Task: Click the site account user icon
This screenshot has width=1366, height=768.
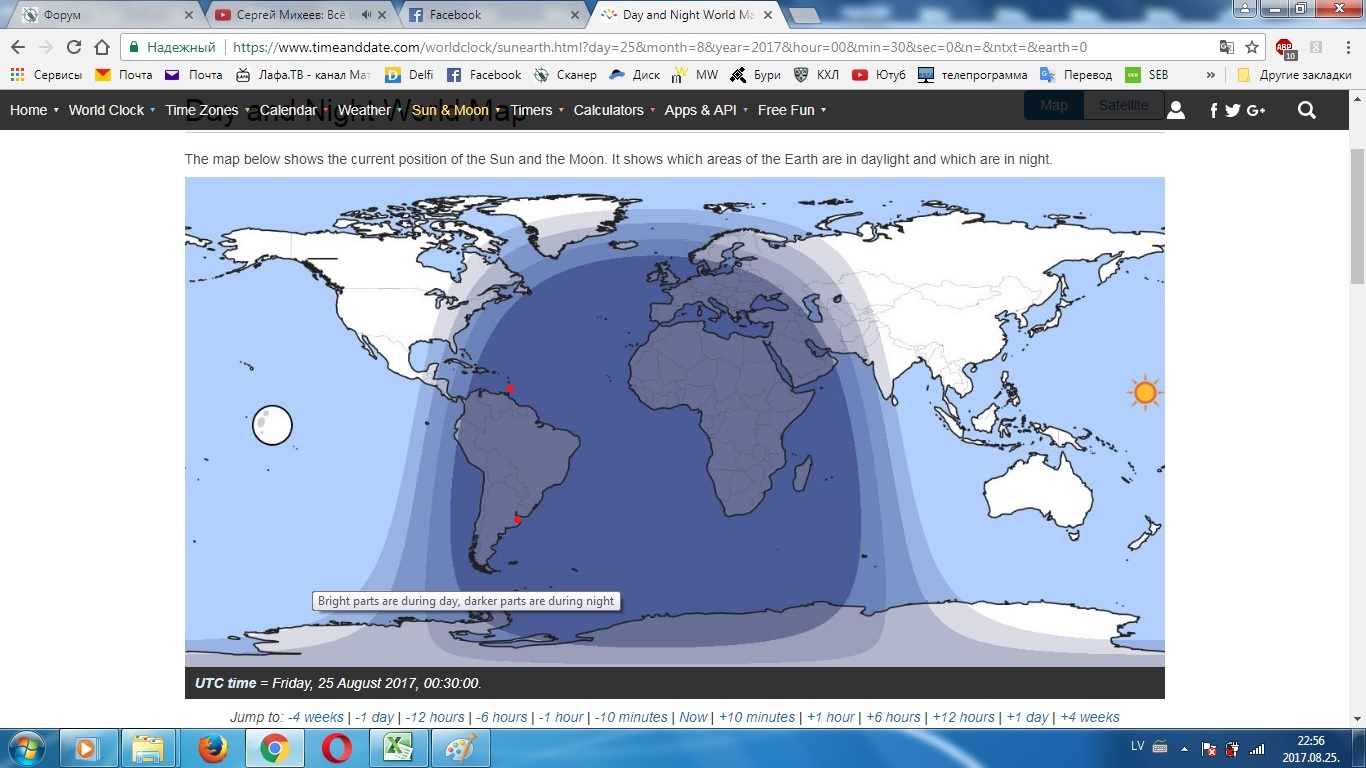Action: [x=1176, y=110]
